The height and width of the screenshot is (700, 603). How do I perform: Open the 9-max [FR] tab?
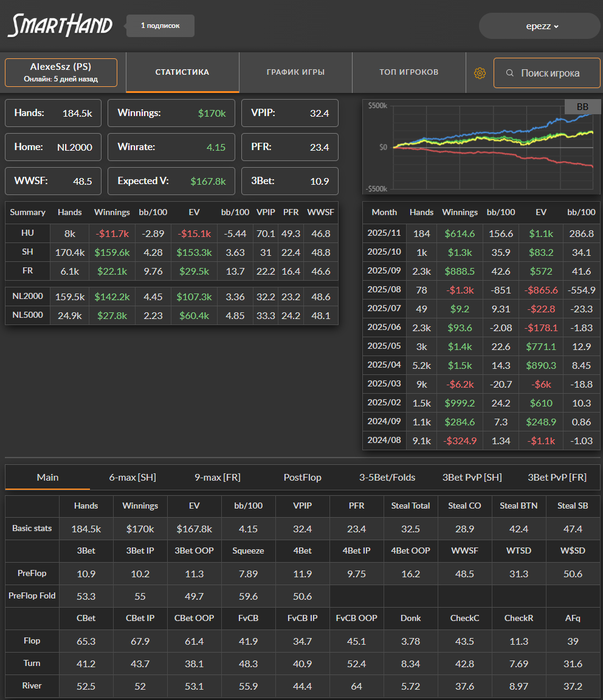pyautogui.click(x=218, y=477)
